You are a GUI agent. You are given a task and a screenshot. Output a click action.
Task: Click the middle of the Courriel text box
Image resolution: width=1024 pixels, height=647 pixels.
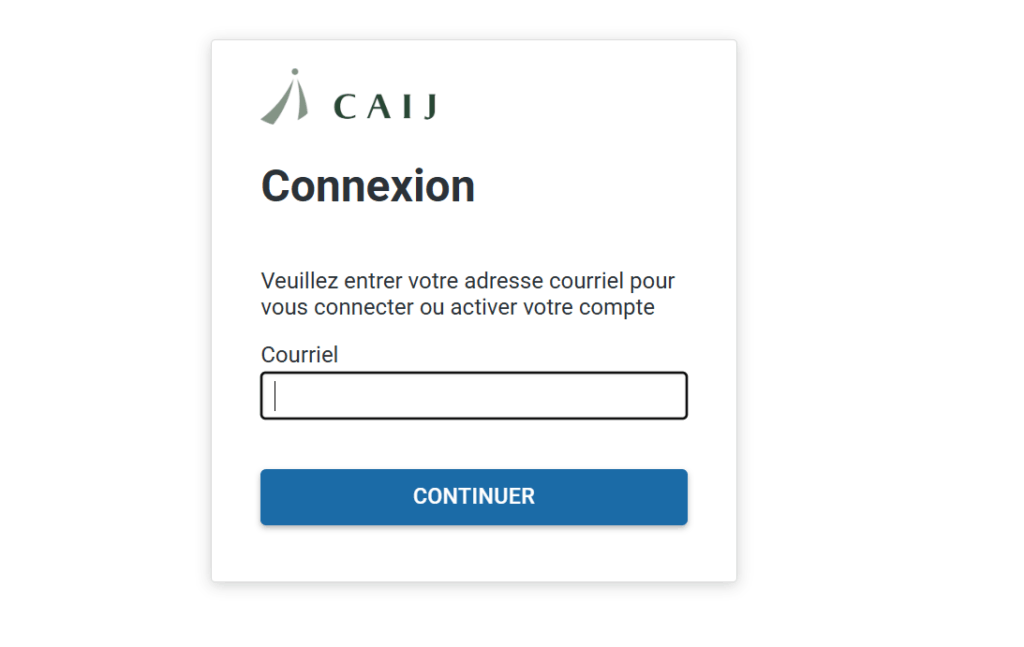(473, 396)
